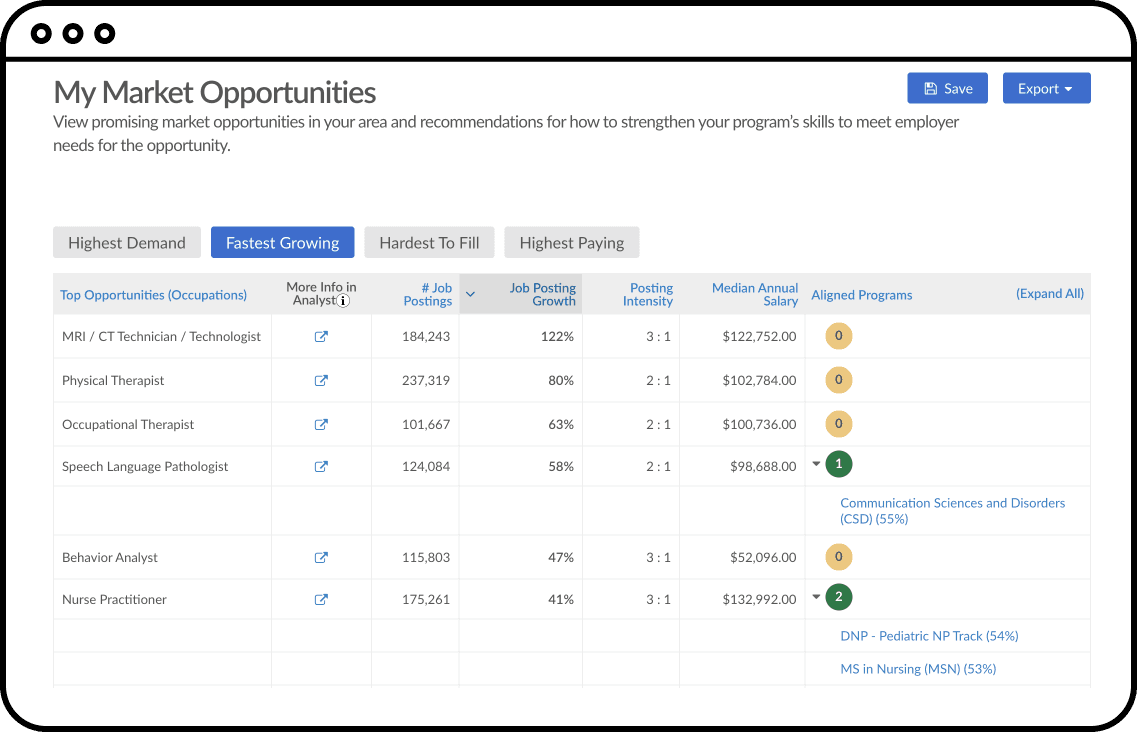
Task: Switch to Hardest To Fill tab
Action: tap(429, 242)
